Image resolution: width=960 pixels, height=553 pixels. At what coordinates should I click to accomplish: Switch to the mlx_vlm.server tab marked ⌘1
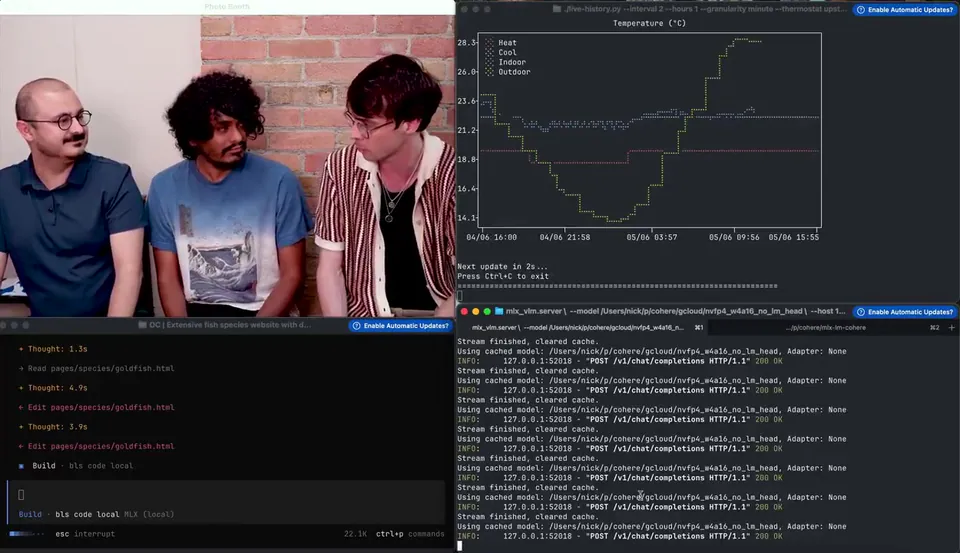(584, 328)
